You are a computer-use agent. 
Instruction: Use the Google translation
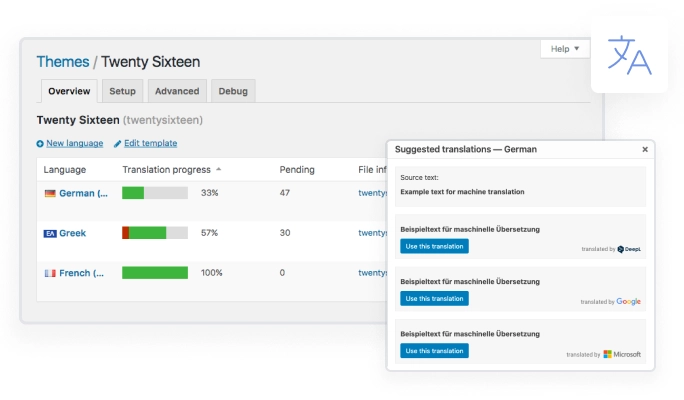tap(434, 298)
